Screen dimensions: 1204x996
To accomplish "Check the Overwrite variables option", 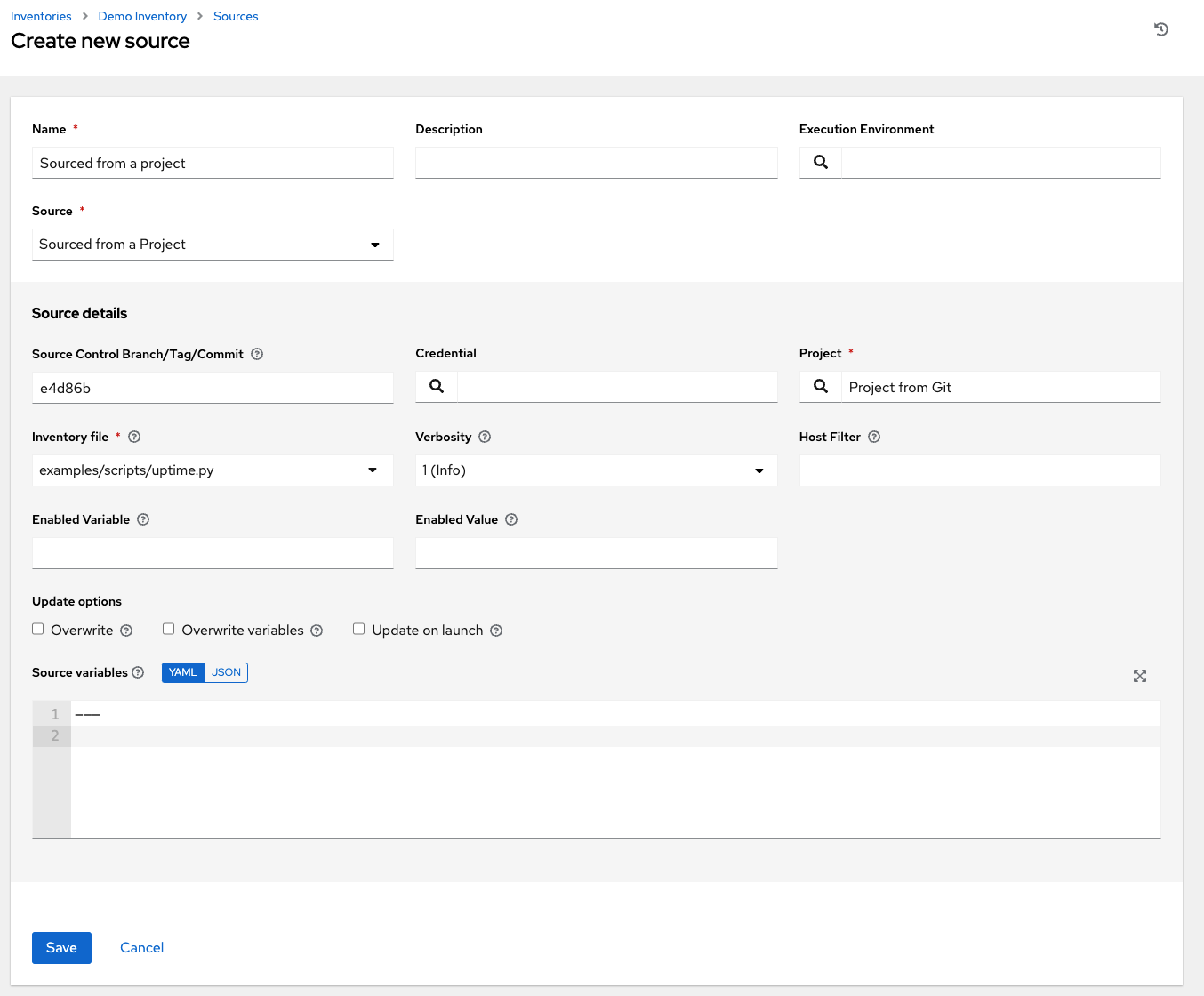I will click(x=168, y=629).
